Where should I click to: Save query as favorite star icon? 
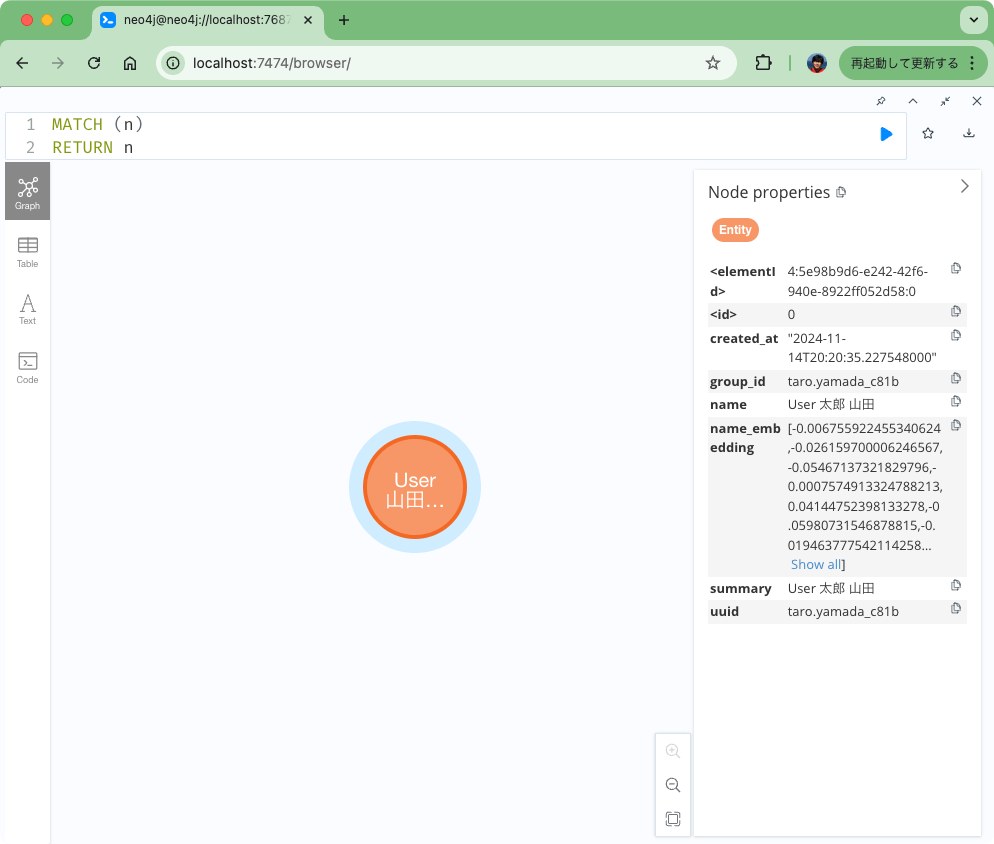tap(928, 133)
